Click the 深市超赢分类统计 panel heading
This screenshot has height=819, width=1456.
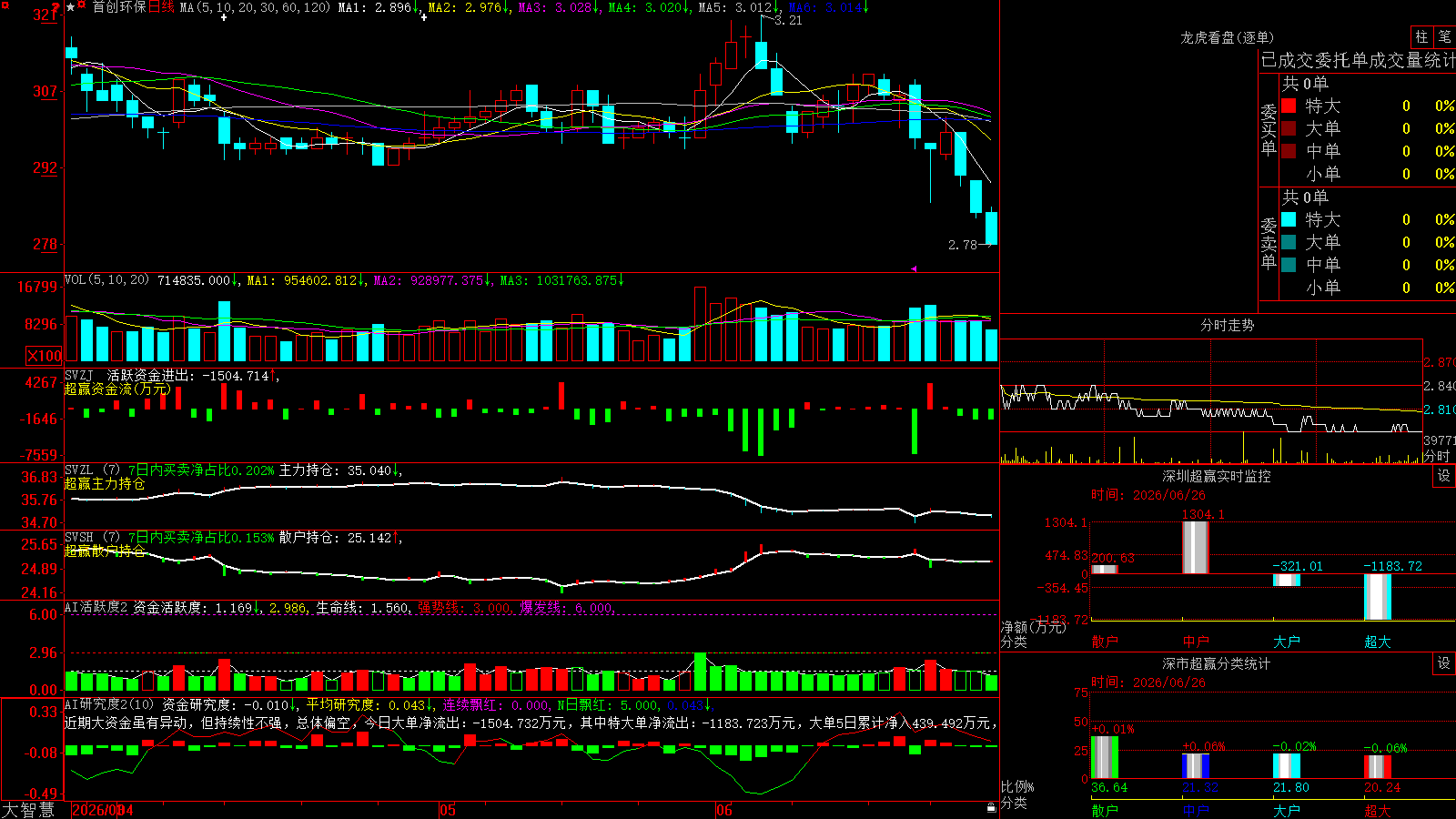click(x=1217, y=663)
